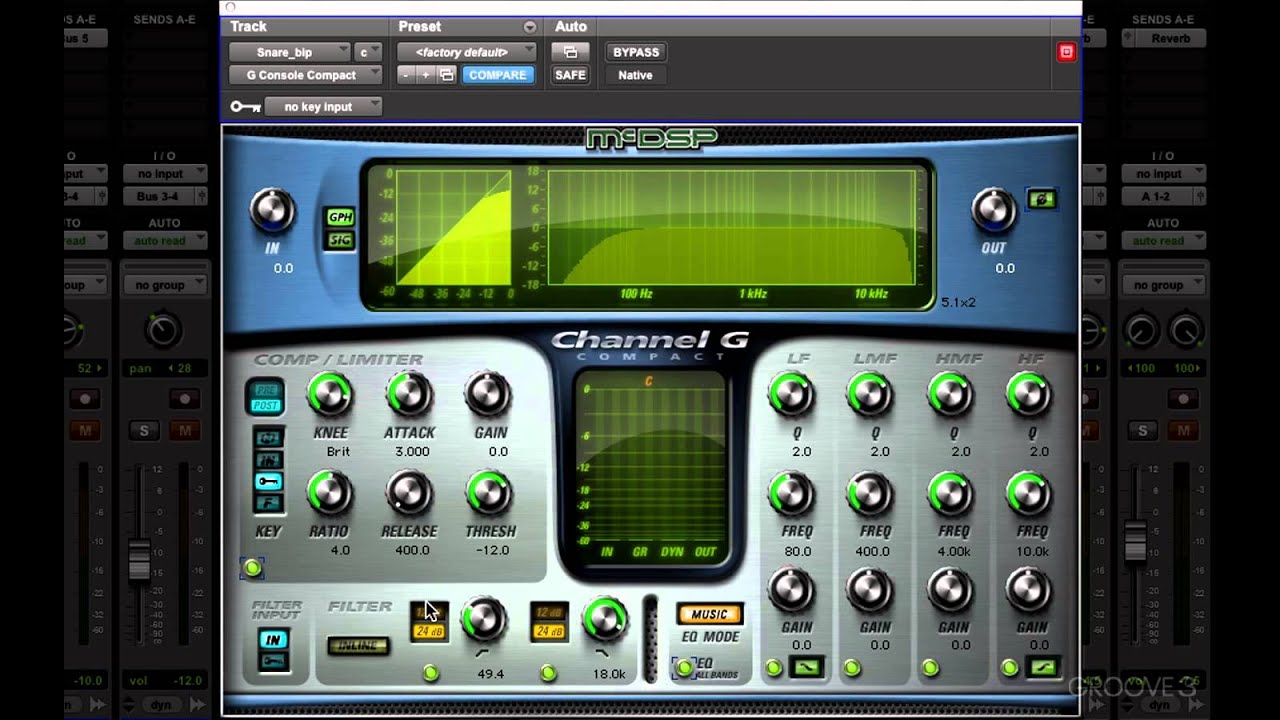Click the F filter button in KEY section

(x=268, y=504)
